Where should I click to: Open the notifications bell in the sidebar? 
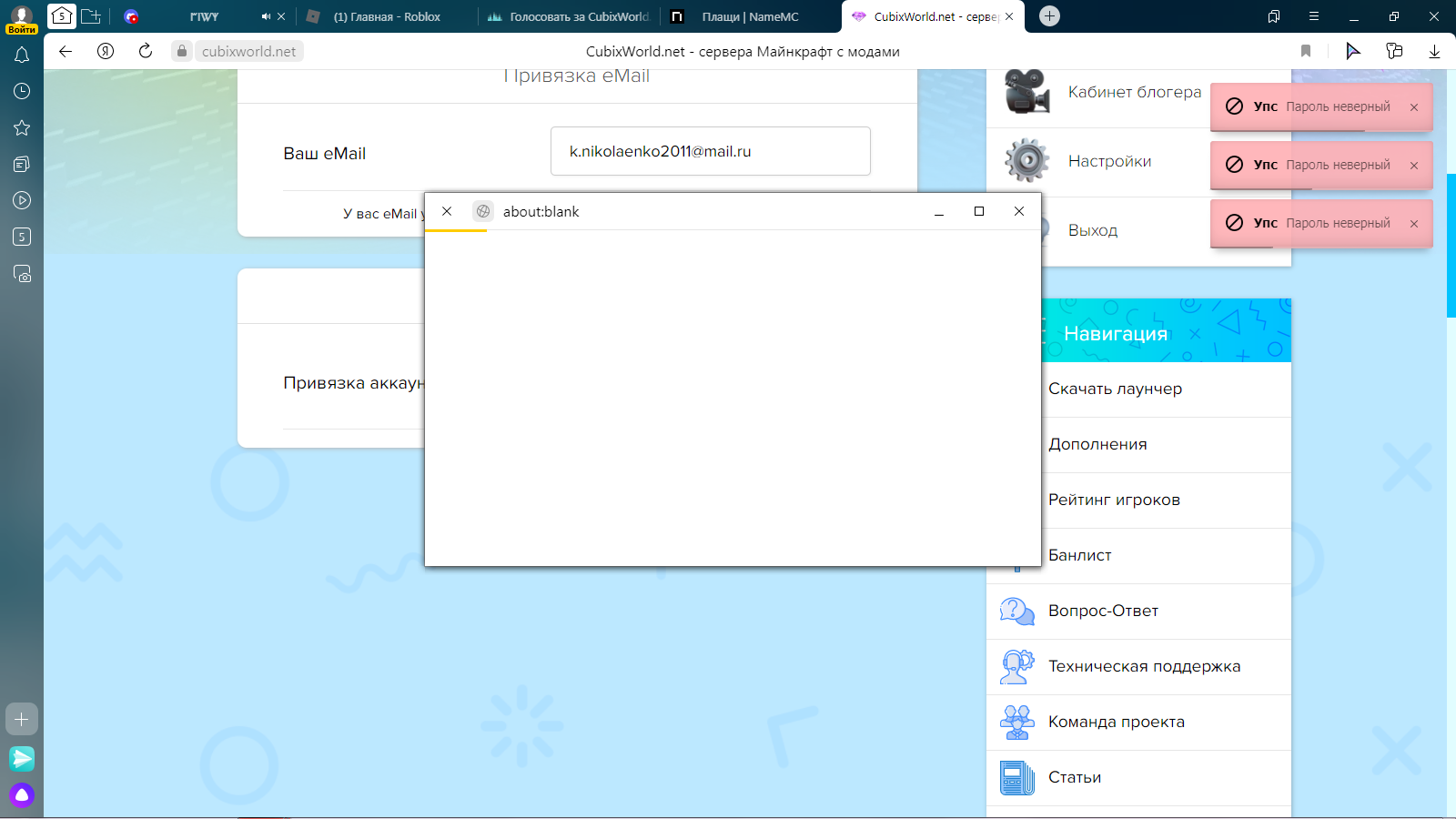(x=22, y=56)
